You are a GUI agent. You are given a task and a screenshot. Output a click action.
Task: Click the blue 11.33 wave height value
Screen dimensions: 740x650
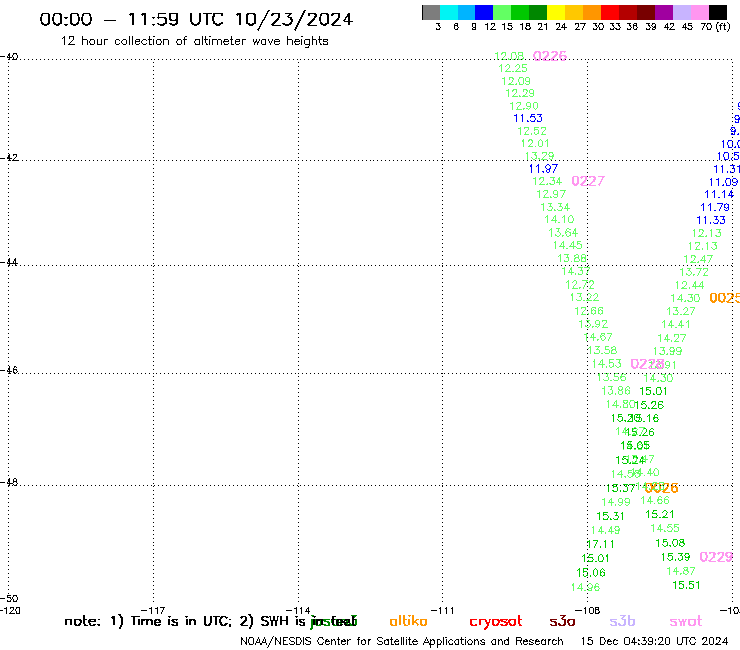point(711,220)
